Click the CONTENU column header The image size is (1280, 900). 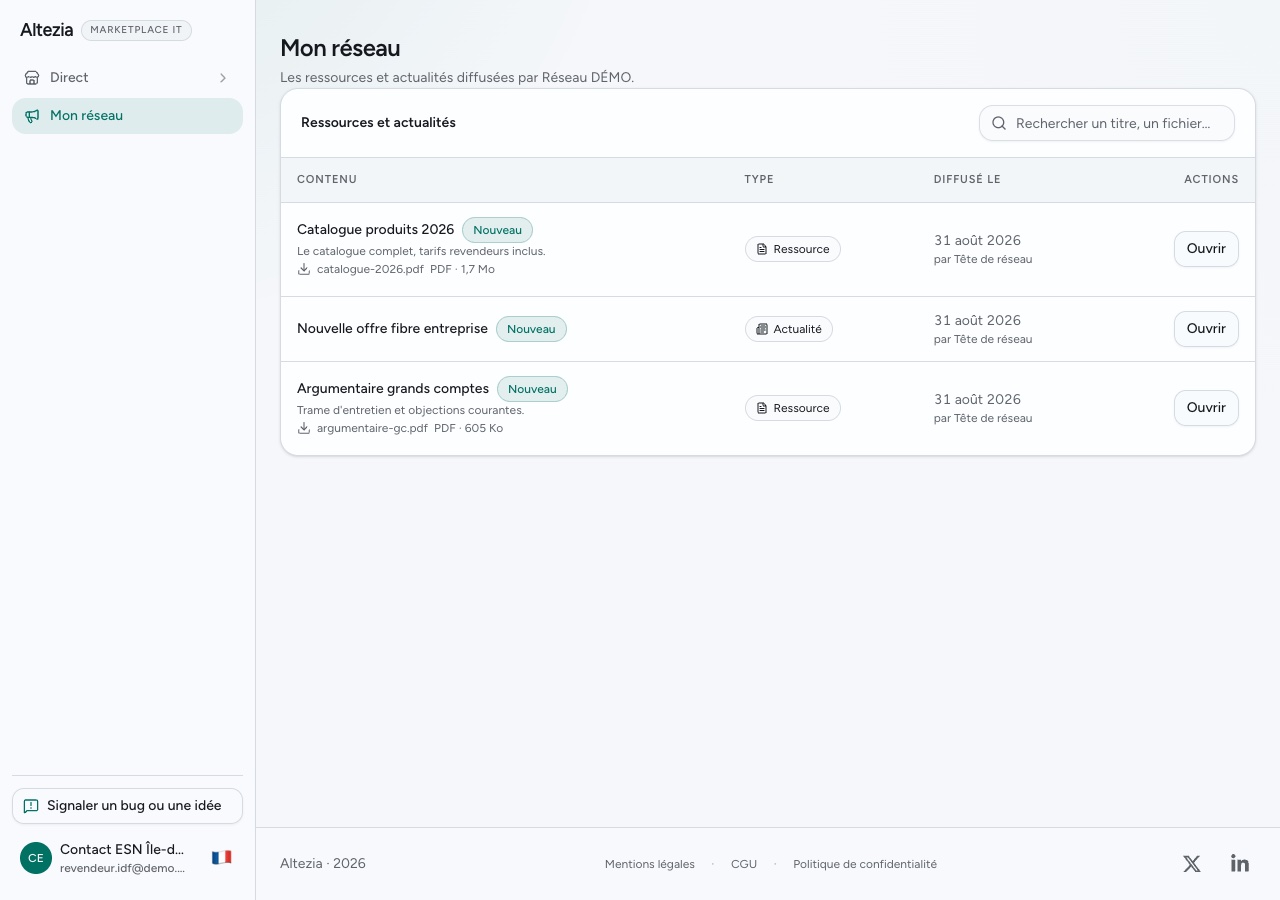(327, 180)
